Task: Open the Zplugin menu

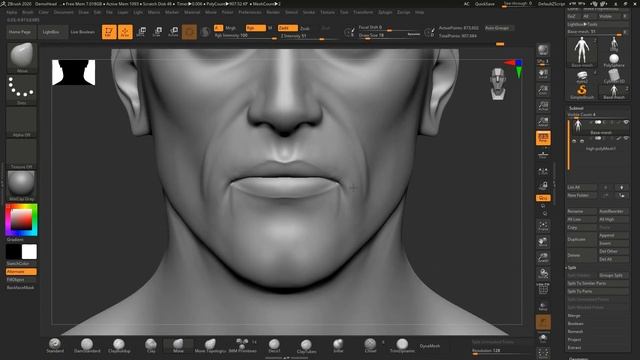Action: [385, 12]
